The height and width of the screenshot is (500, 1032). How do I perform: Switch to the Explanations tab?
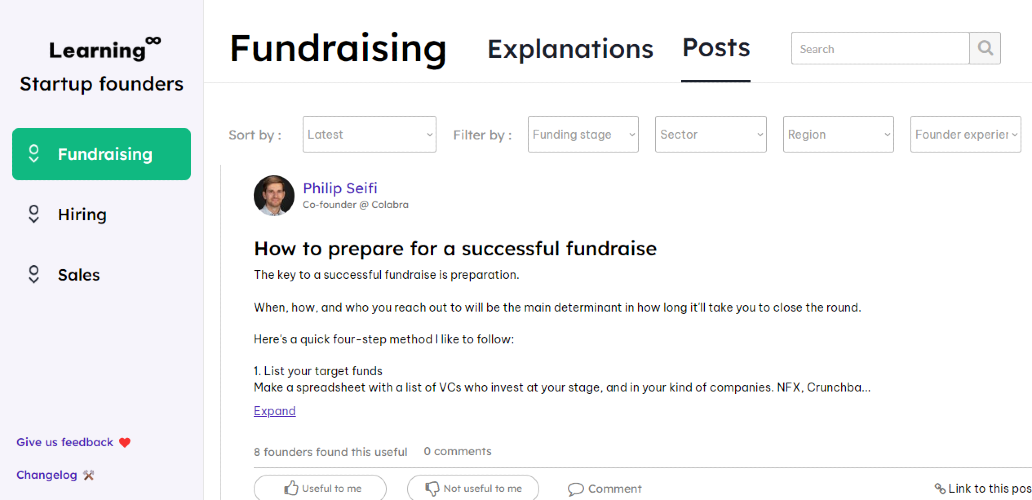coord(570,49)
